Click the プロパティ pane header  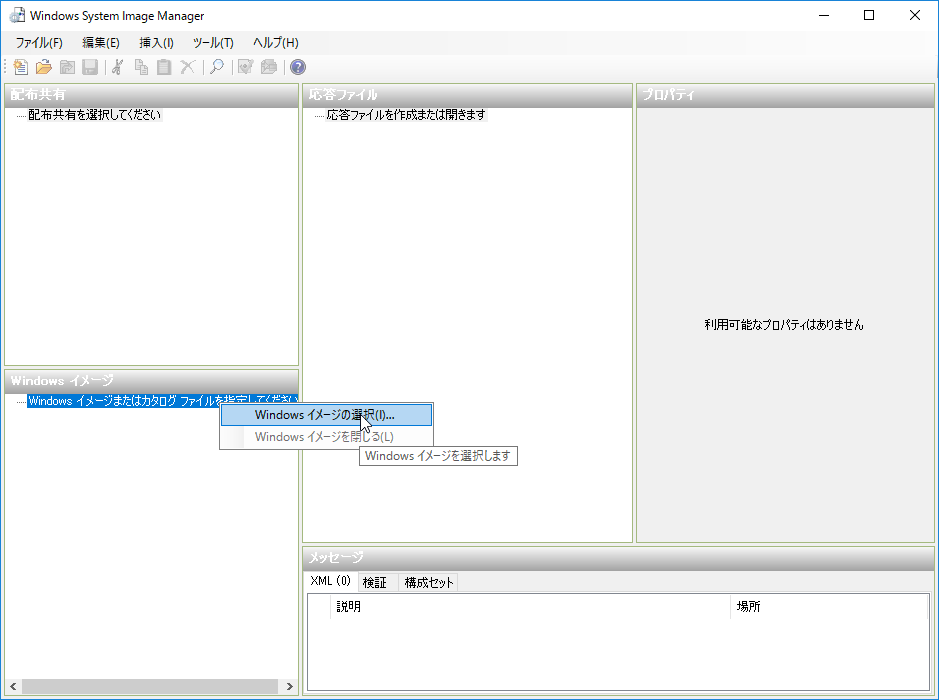point(785,95)
